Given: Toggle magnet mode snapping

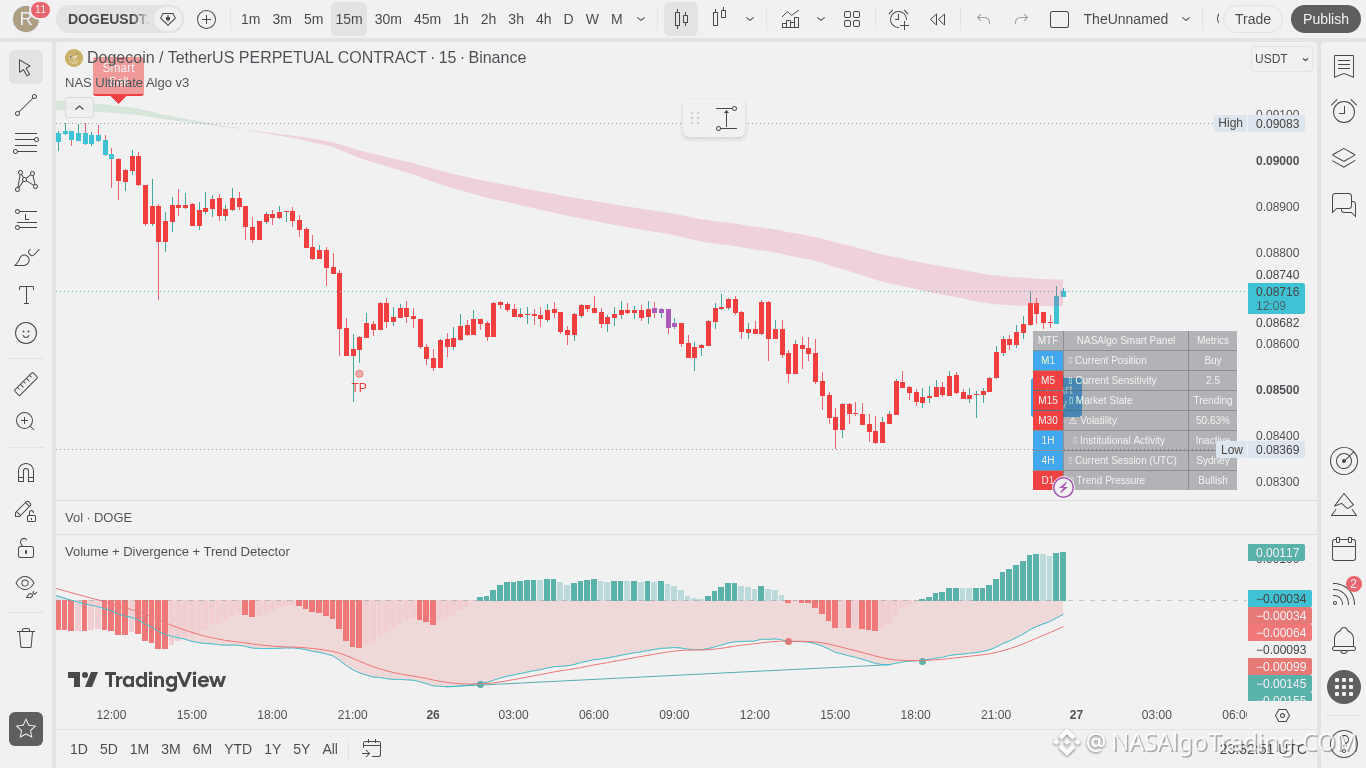Looking at the screenshot, I should point(26,472).
